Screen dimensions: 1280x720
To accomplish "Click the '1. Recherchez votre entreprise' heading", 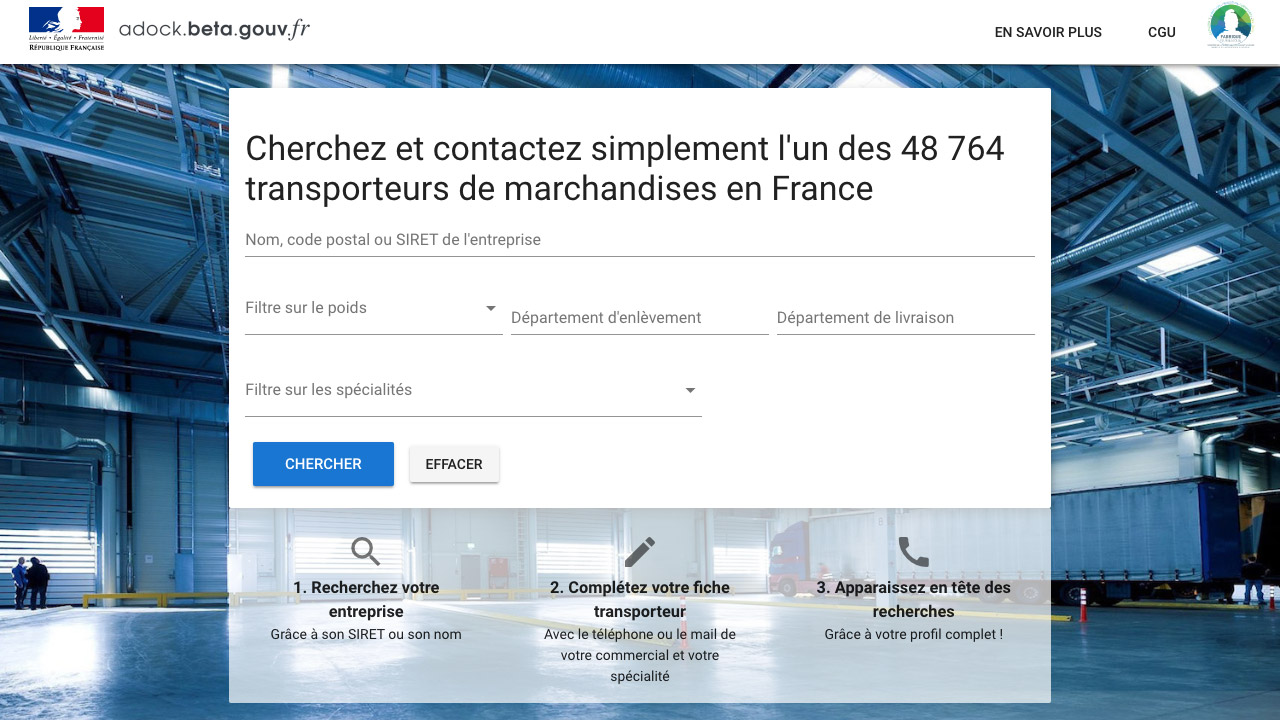I will click(x=366, y=599).
